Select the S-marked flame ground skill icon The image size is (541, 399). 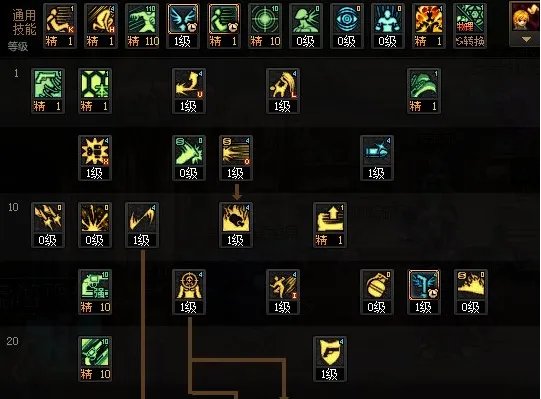point(471,292)
